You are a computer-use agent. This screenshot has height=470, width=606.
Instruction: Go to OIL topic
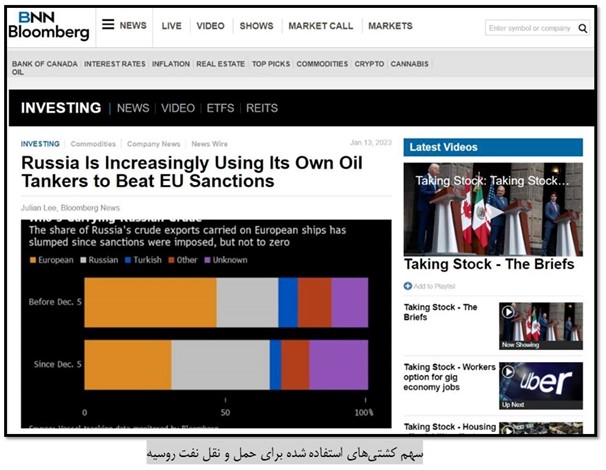17,72
